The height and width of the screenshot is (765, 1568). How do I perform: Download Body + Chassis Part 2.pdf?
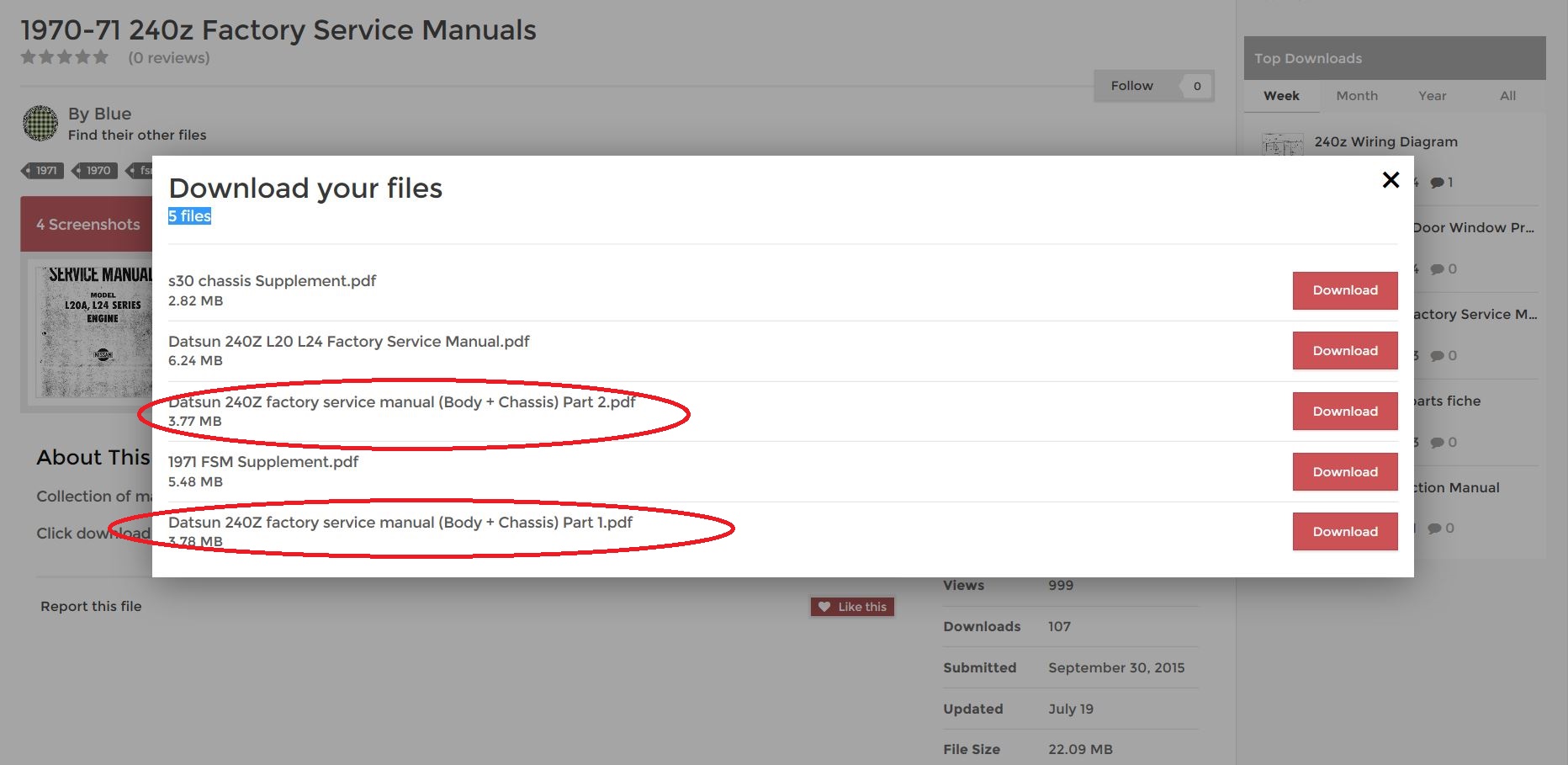[1345, 412]
